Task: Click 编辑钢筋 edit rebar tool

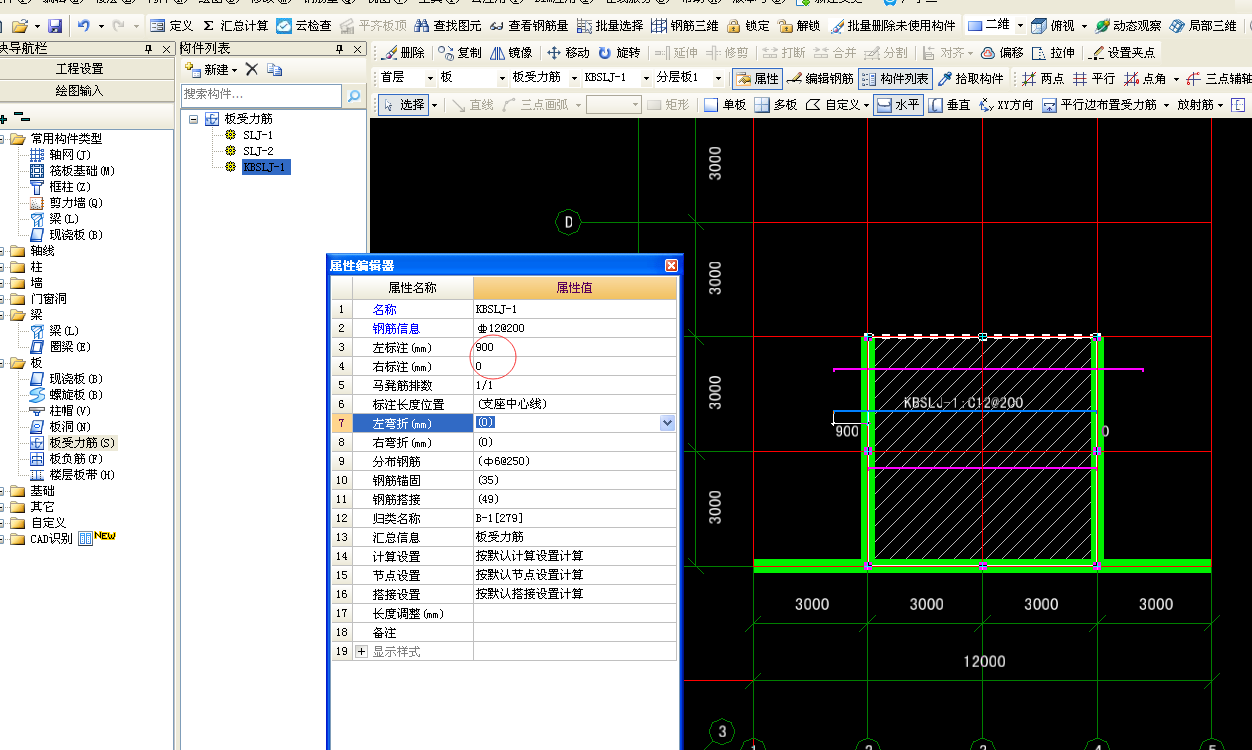Action: pos(820,78)
